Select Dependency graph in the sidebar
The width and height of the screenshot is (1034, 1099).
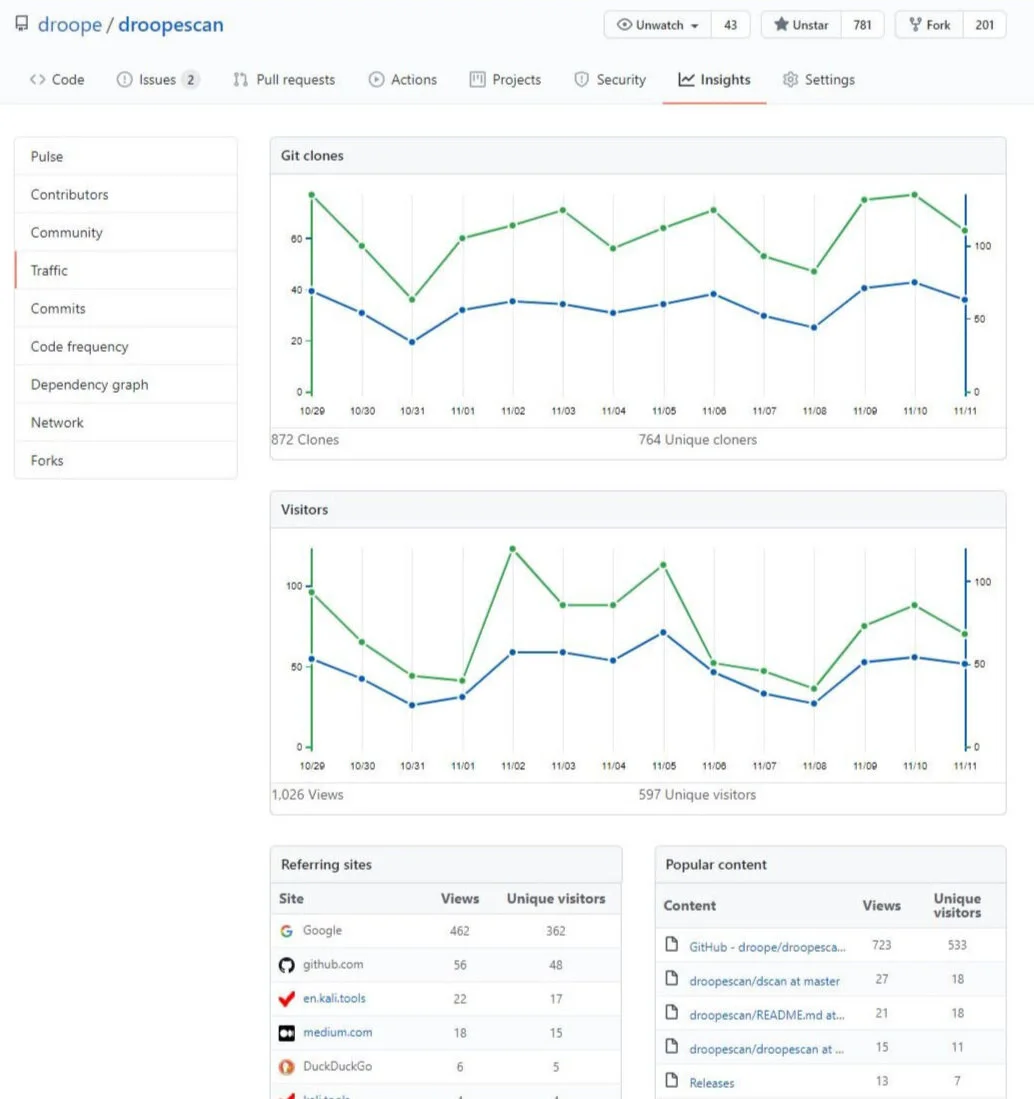point(125,384)
